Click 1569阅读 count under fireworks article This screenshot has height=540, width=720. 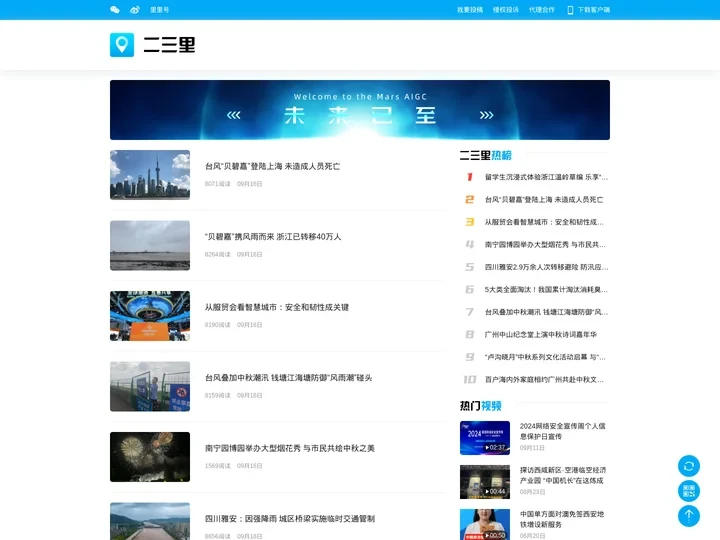pyautogui.click(x=218, y=466)
